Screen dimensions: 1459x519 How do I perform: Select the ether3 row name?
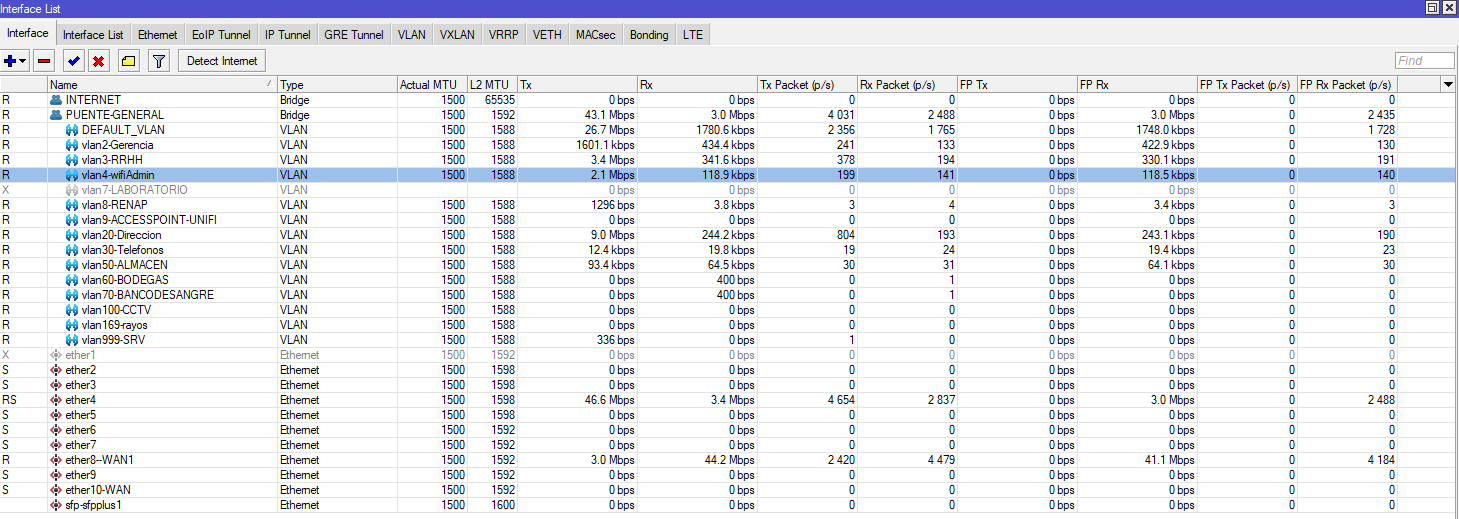tap(81, 385)
